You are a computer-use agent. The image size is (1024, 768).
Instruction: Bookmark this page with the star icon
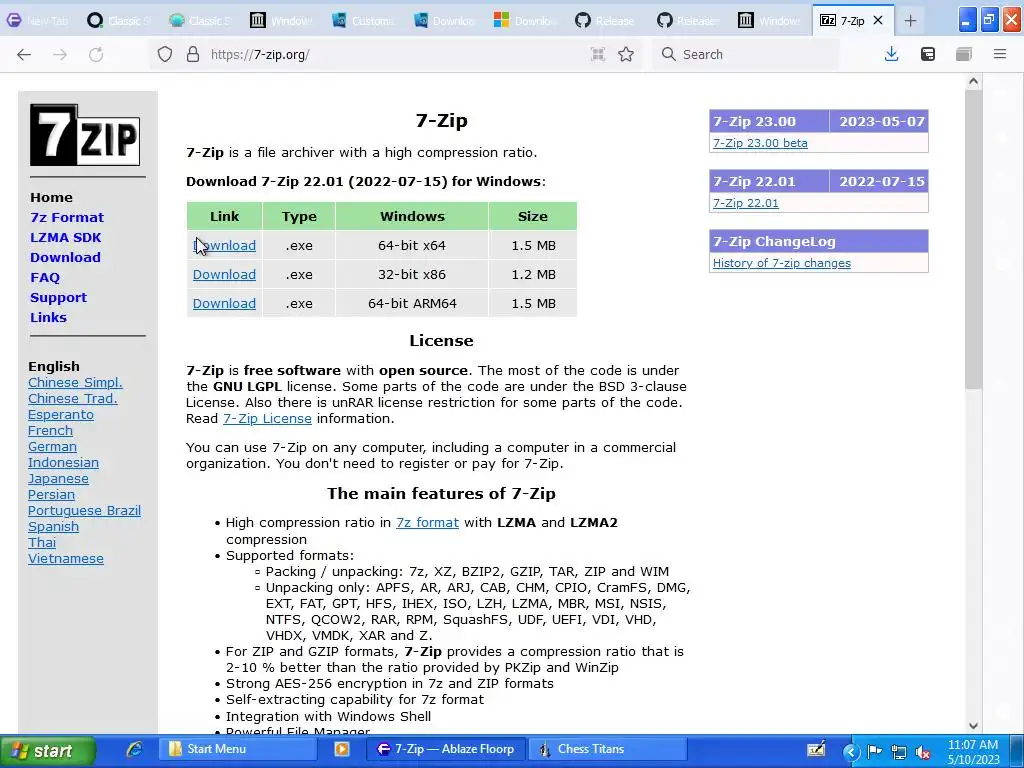pos(626,54)
